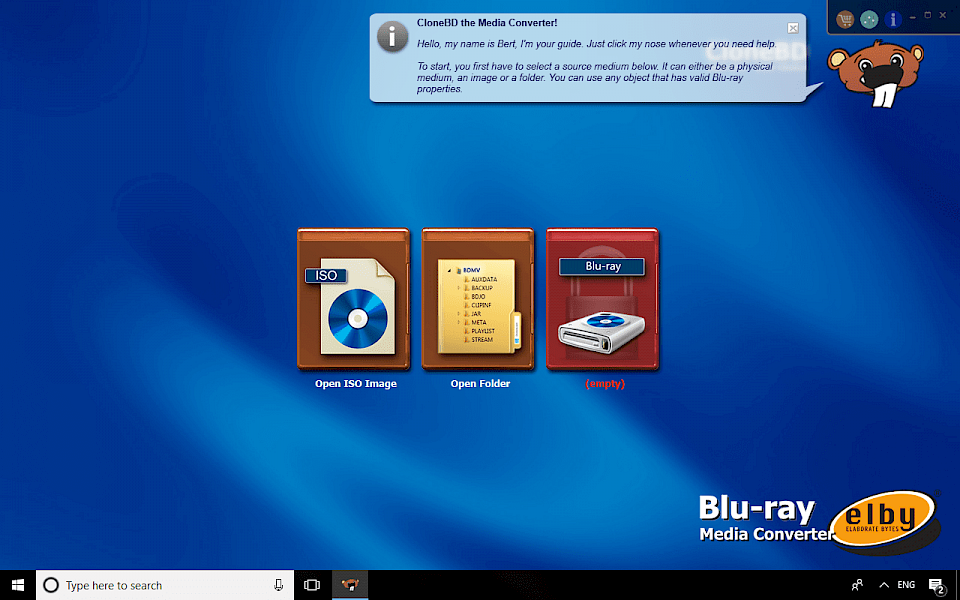Image resolution: width=960 pixels, height=600 pixels.
Task: Expand the hidden system tray icons
Action: coord(884,585)
